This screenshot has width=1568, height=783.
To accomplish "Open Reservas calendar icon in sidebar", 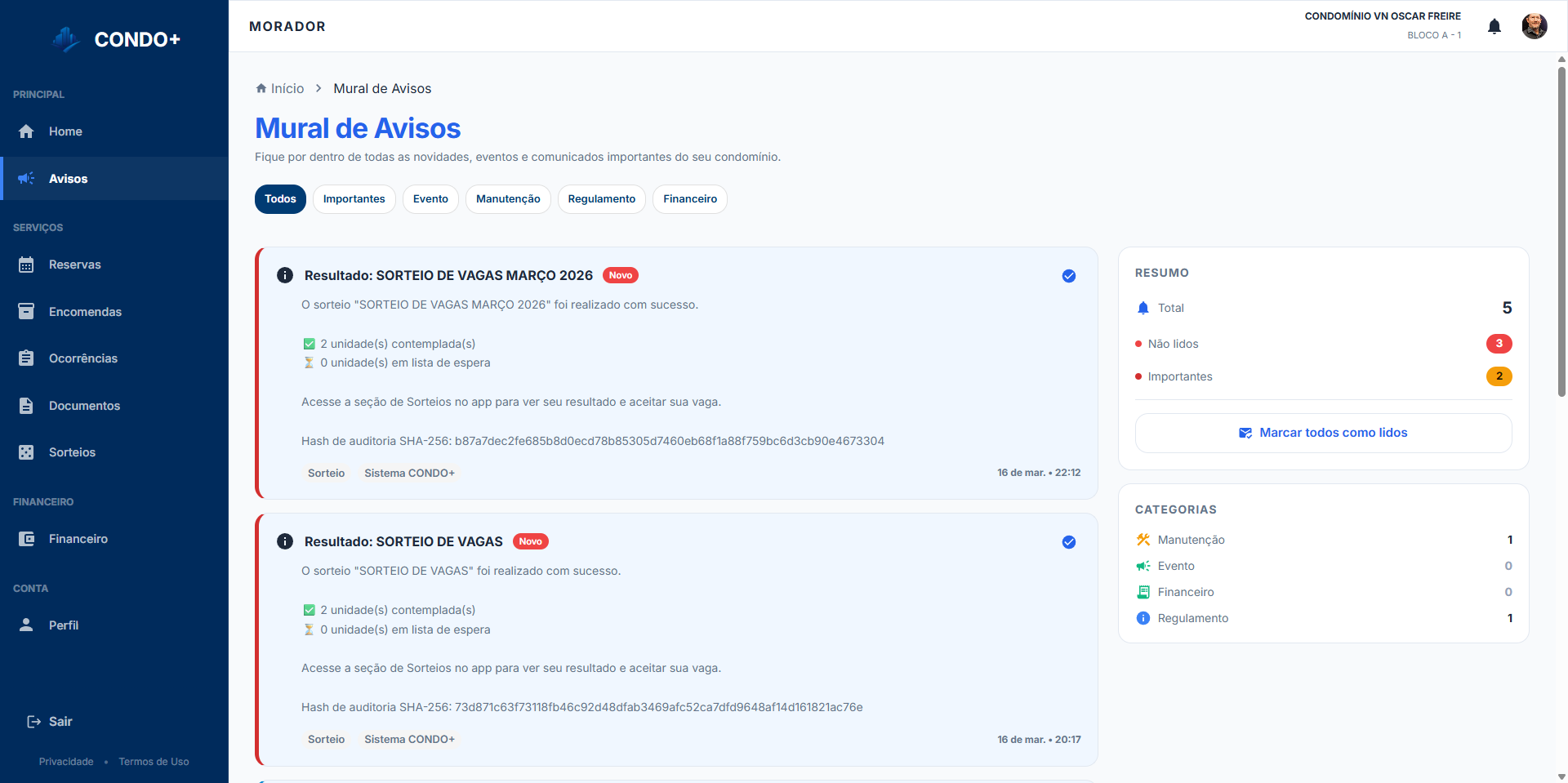I will click(26, 265).
